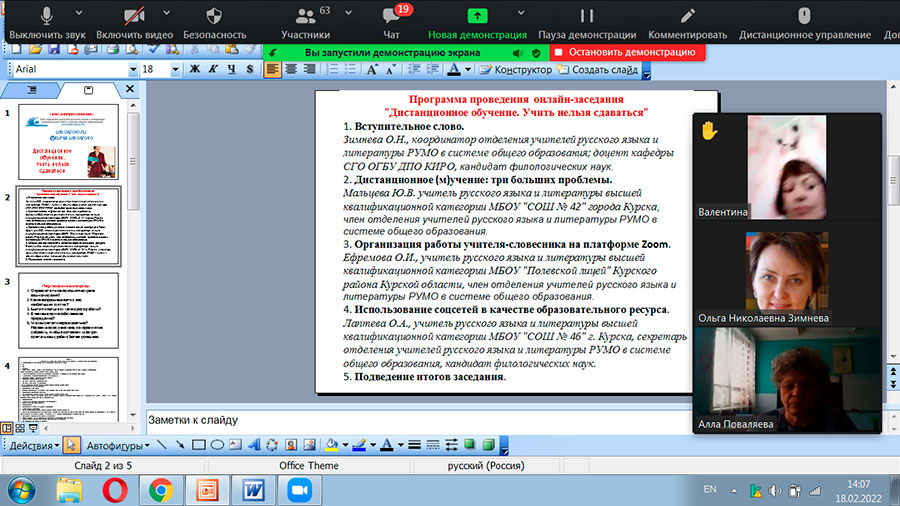900x506 pixels.
Task: Open Arial font name dropdown
Action: coord(133,69)
